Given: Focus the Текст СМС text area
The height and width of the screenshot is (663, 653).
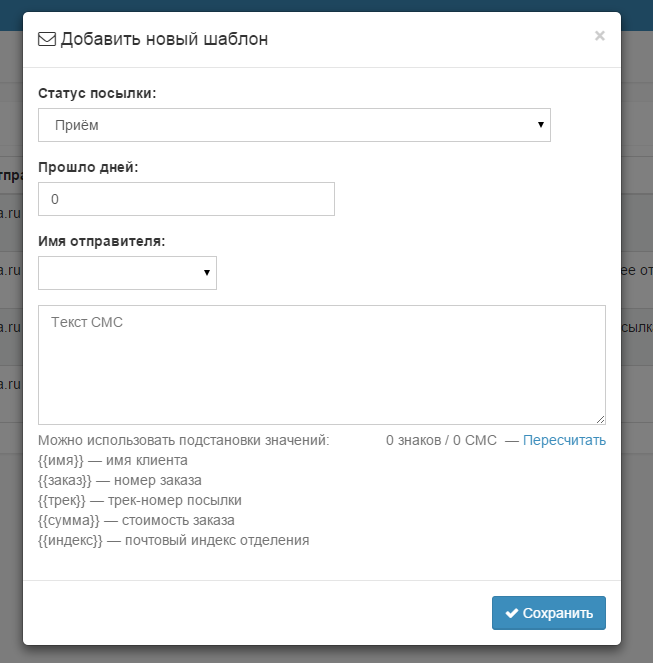Looking at the screenshot, I should point(322,365).
